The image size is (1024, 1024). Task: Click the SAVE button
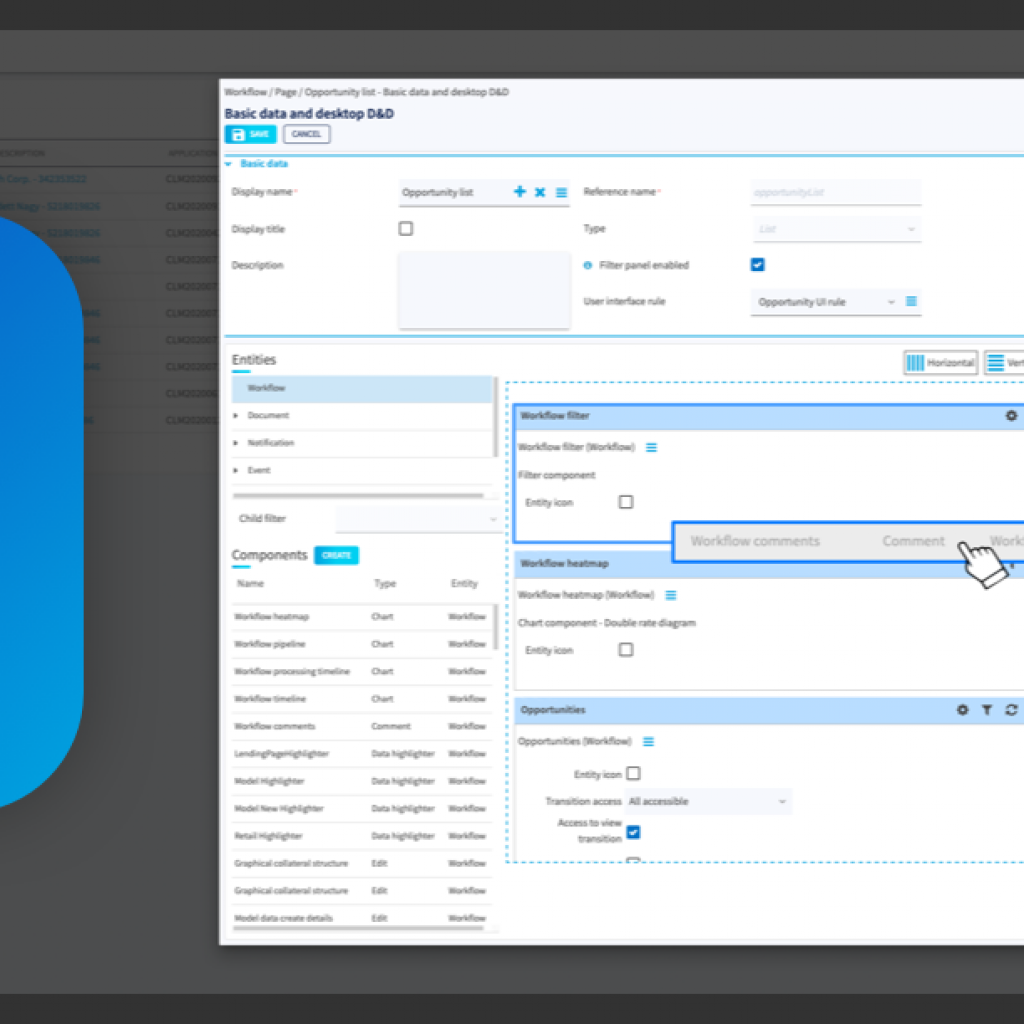pyautogui.click(x=250, y=134)
